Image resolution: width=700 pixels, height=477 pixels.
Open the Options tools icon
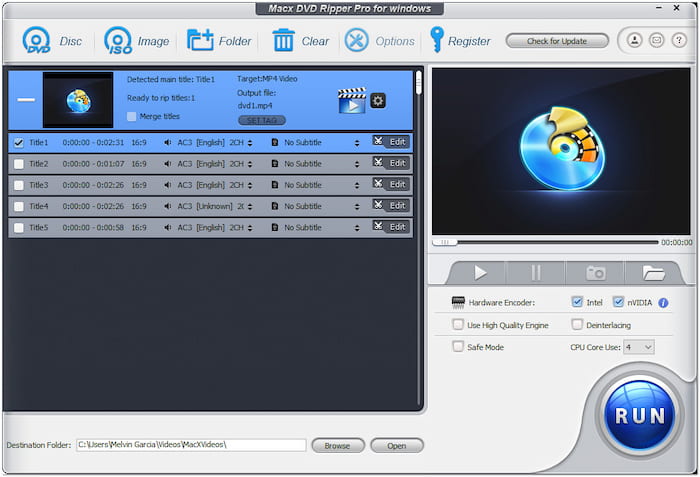356,40
